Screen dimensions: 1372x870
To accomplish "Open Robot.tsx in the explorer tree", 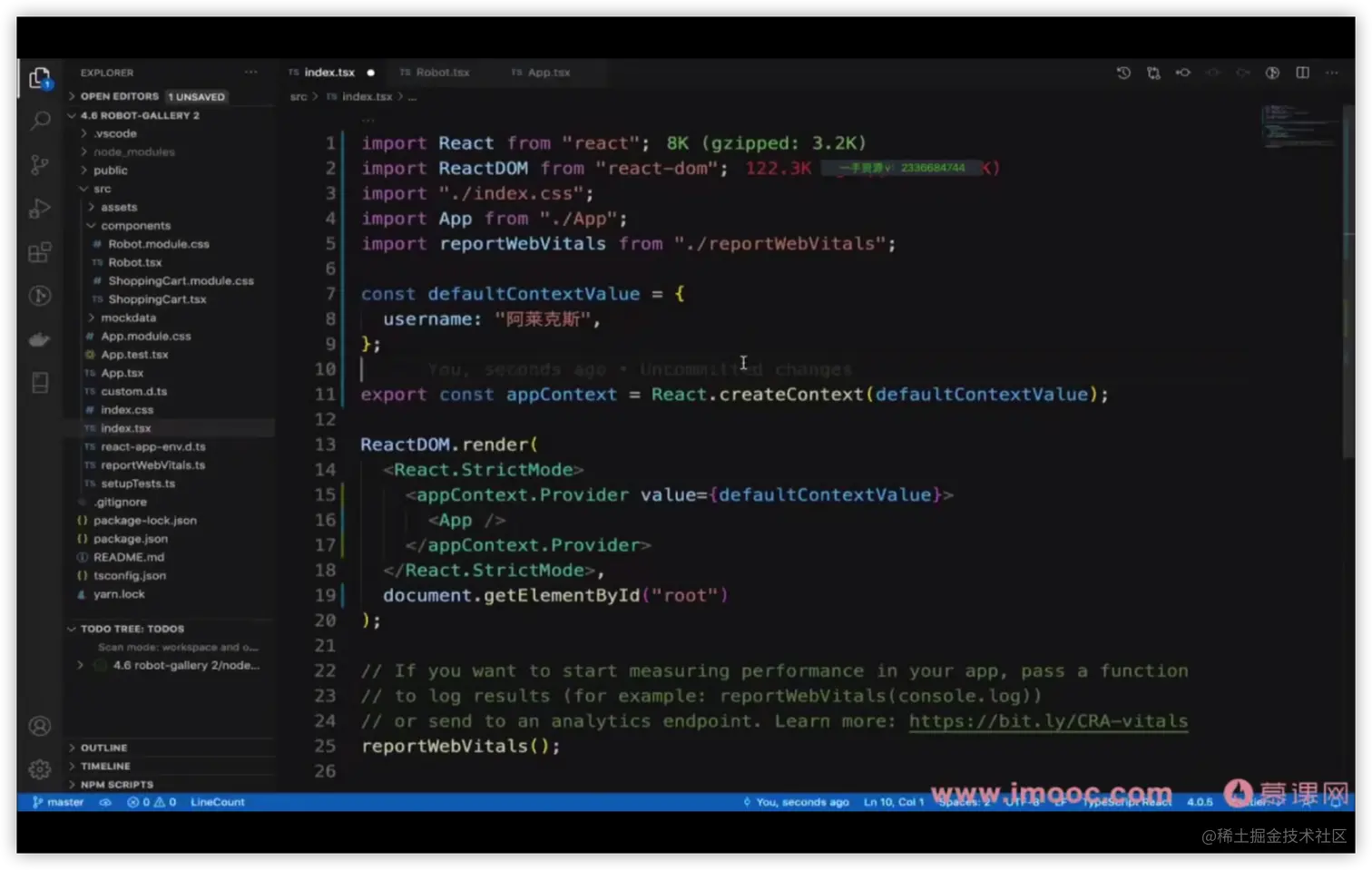I will click(134, 262).
